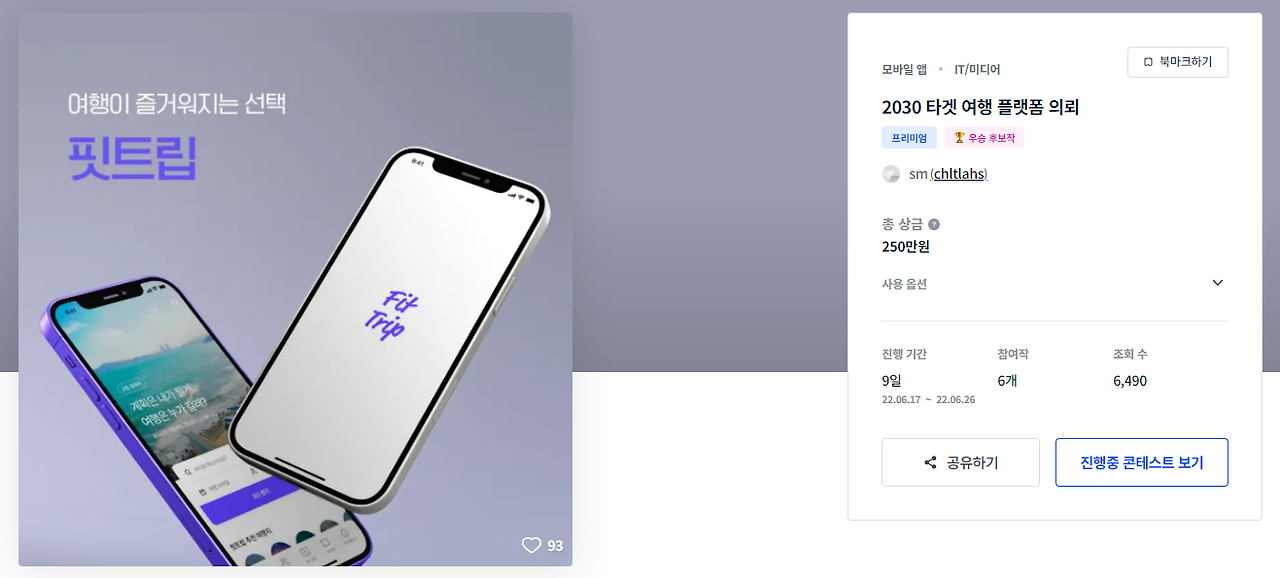Click the trophy icon in 우승 후보작 badge
This screenshot has height=578, width=1280.
pyautogui.click(x=959, y=138)
